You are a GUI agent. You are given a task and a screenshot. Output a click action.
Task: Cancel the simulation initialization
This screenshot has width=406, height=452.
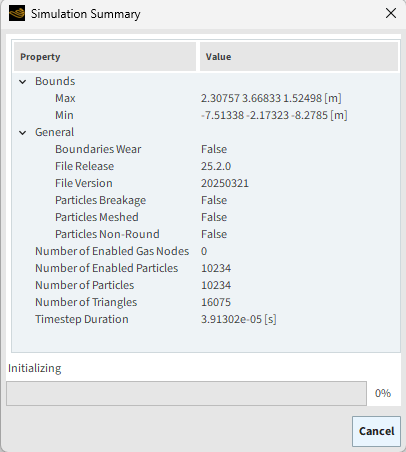coord(376,431)
